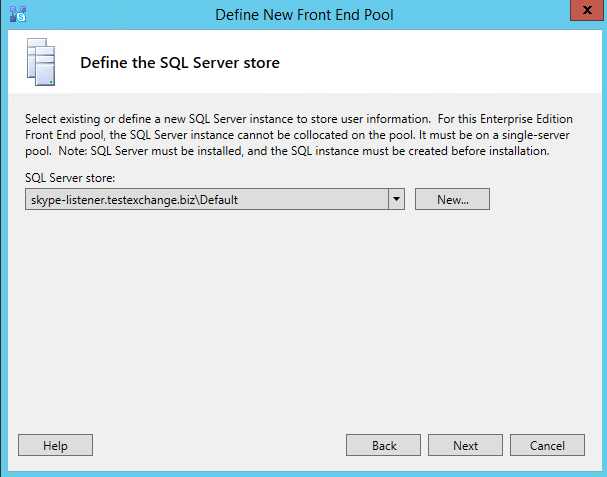This screenshot has width=607, height=477.
Task: Click the "Define New Front End Pool" title text
Action: (304, 15)
